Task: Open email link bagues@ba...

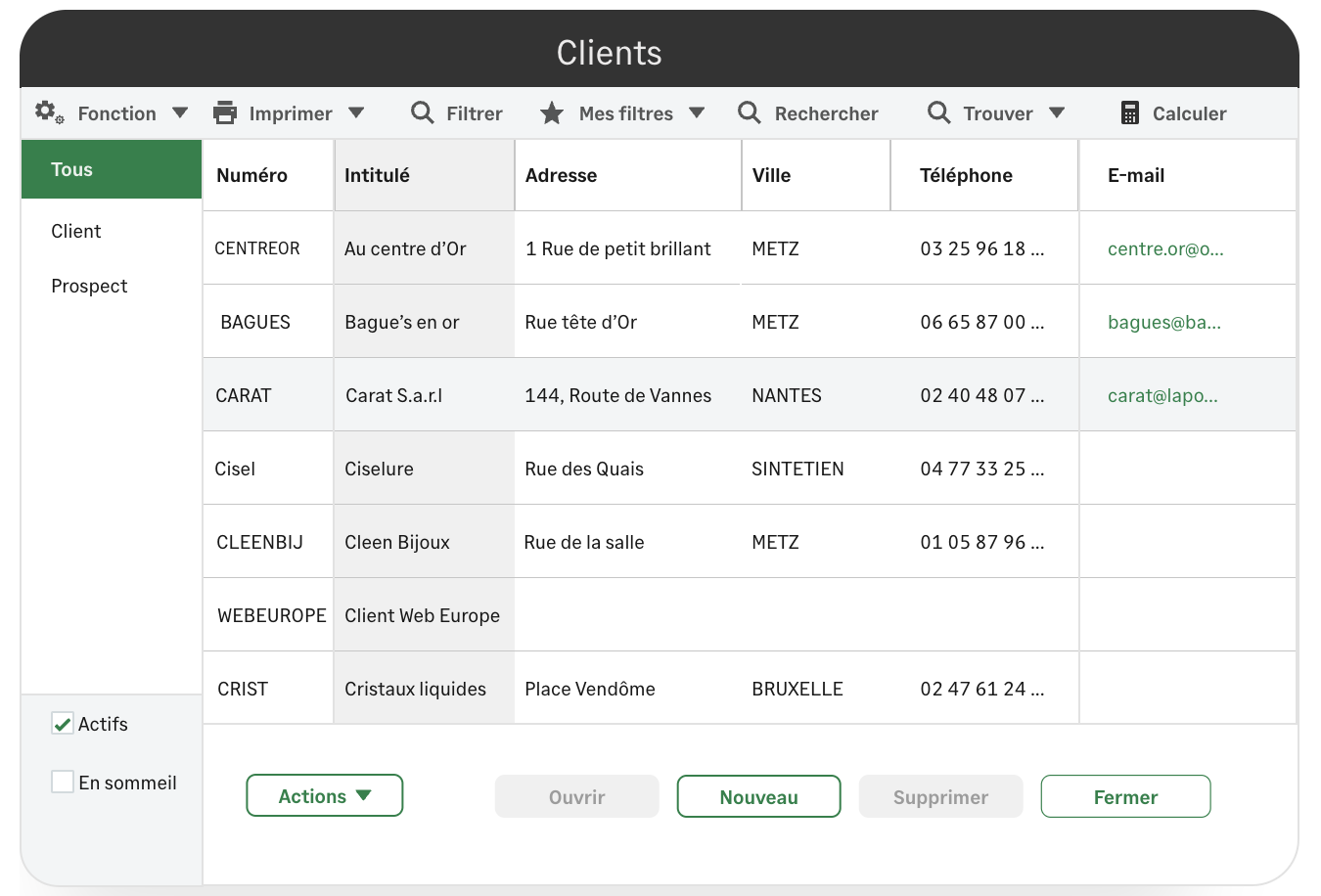Action: [x=1164, y=322]
